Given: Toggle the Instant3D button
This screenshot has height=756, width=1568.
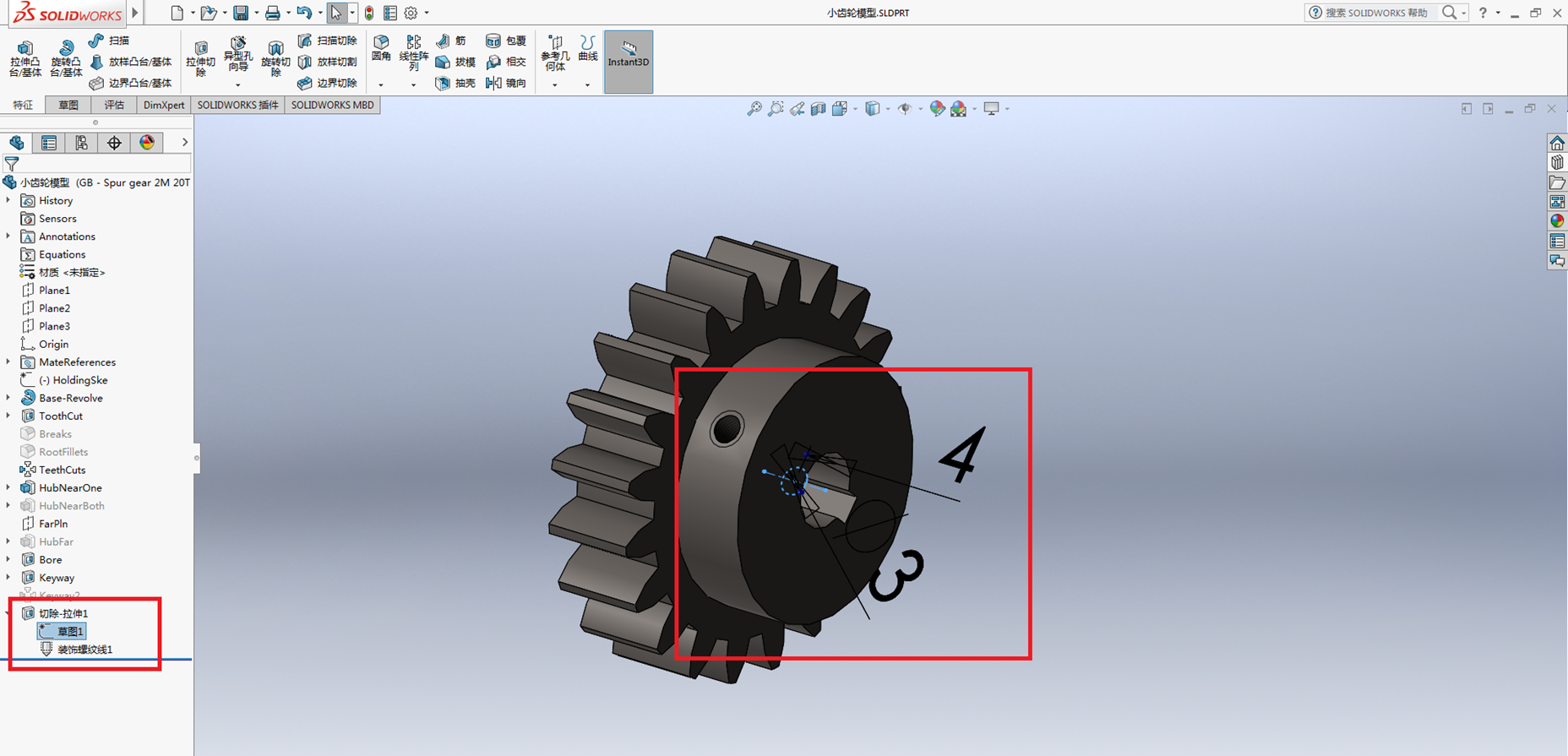Looking at the screenshot, I should click(x=629, y=62).
